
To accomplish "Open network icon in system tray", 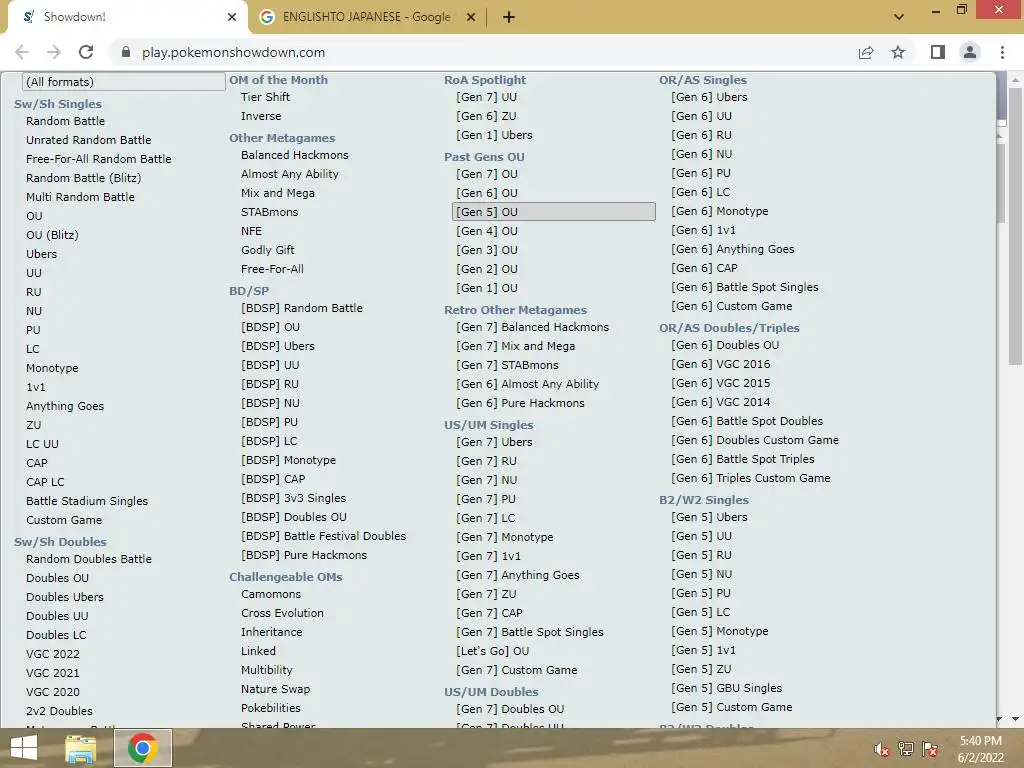I will point(906,749).
